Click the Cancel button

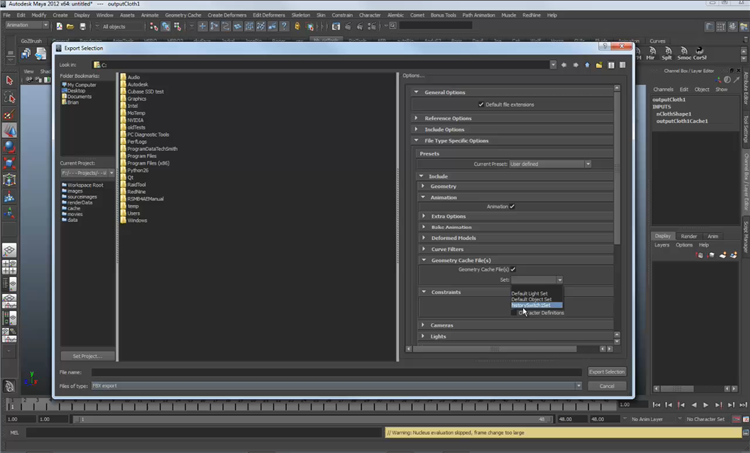coord(607,386)
